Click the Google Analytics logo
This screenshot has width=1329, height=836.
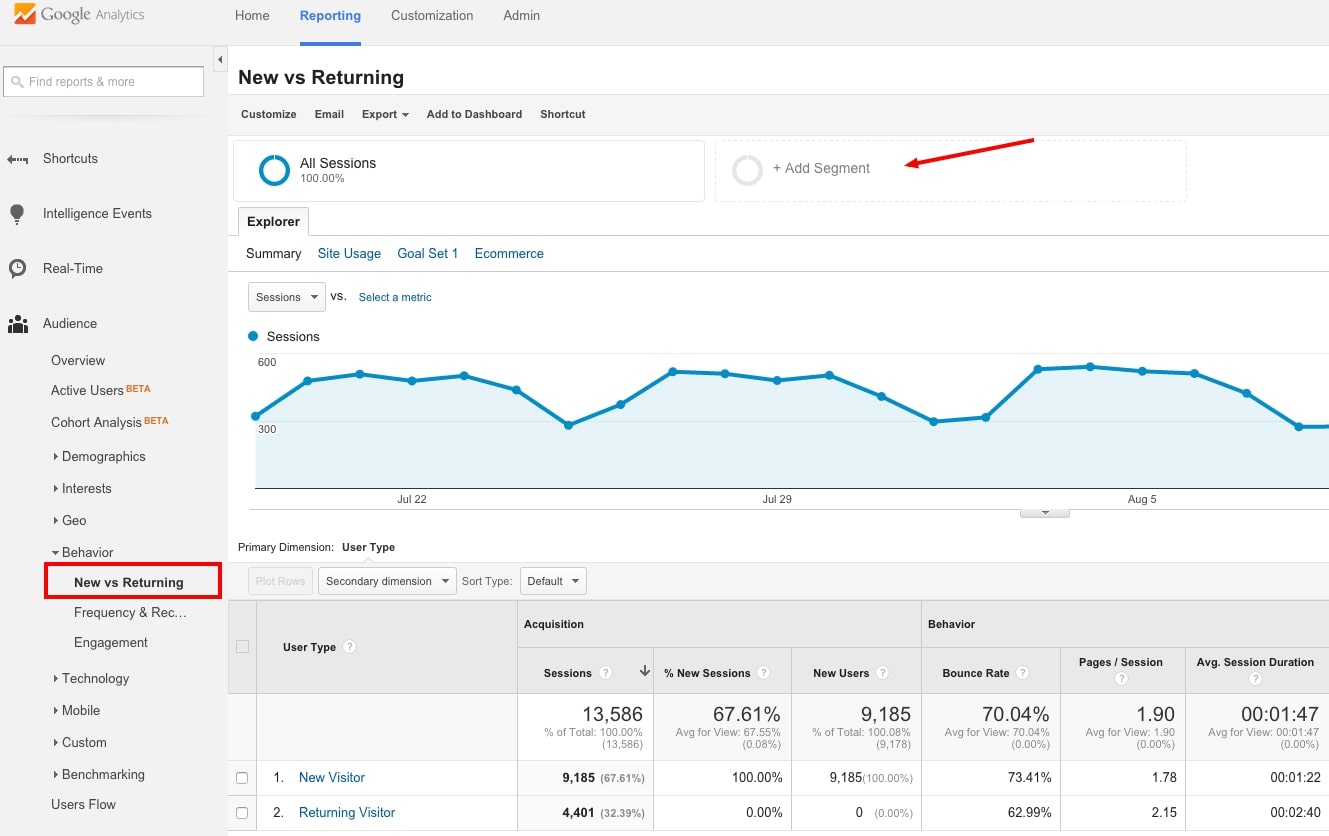(80, 15)
